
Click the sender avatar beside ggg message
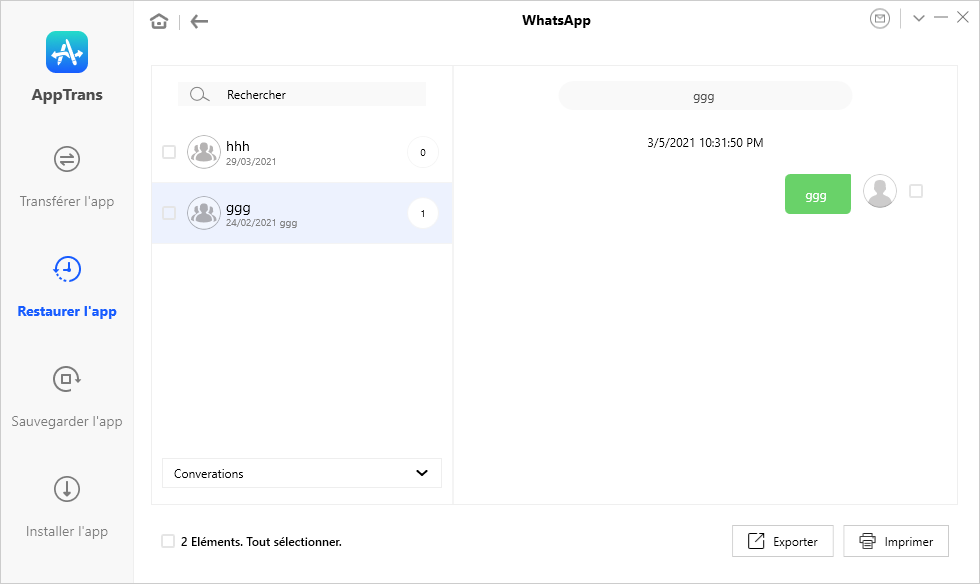880,191
